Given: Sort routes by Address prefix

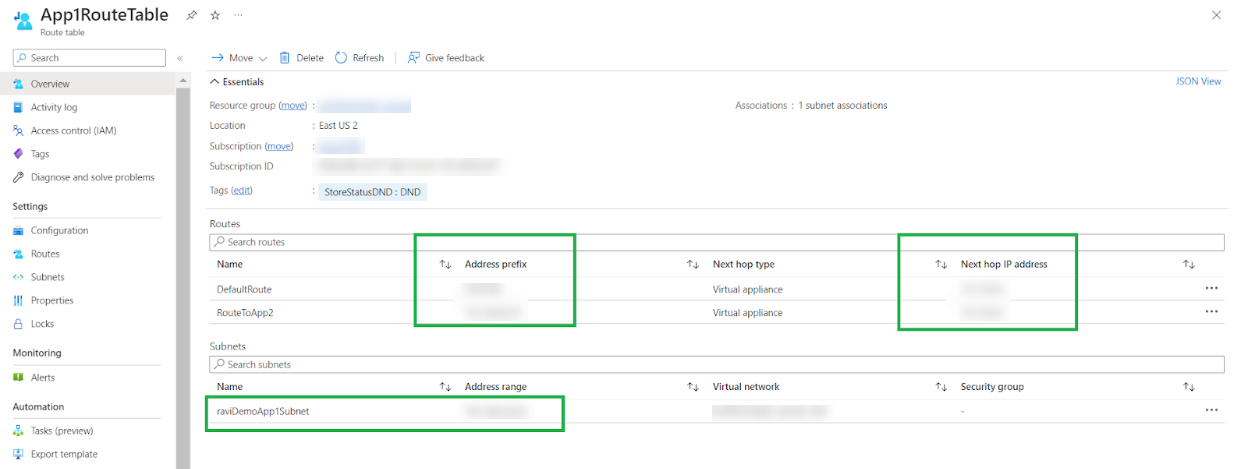Looking at the screenshot, I should pyautogui.click(x=692, y=264).
